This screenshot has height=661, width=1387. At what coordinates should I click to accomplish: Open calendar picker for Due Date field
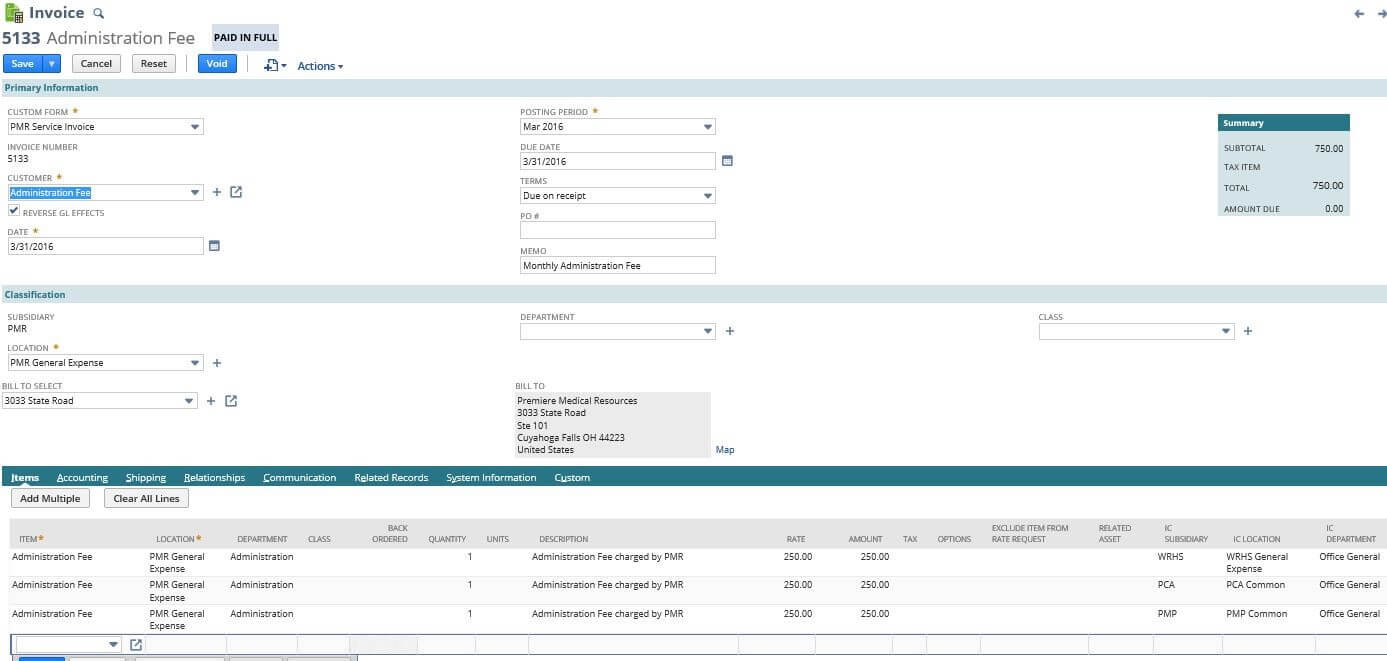(x=727, y=161)
